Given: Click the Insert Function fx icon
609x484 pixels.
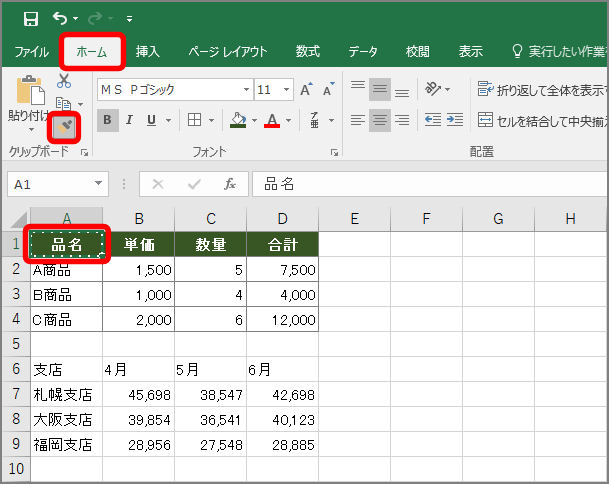Looking at the screenshot, I should [230, 184].
